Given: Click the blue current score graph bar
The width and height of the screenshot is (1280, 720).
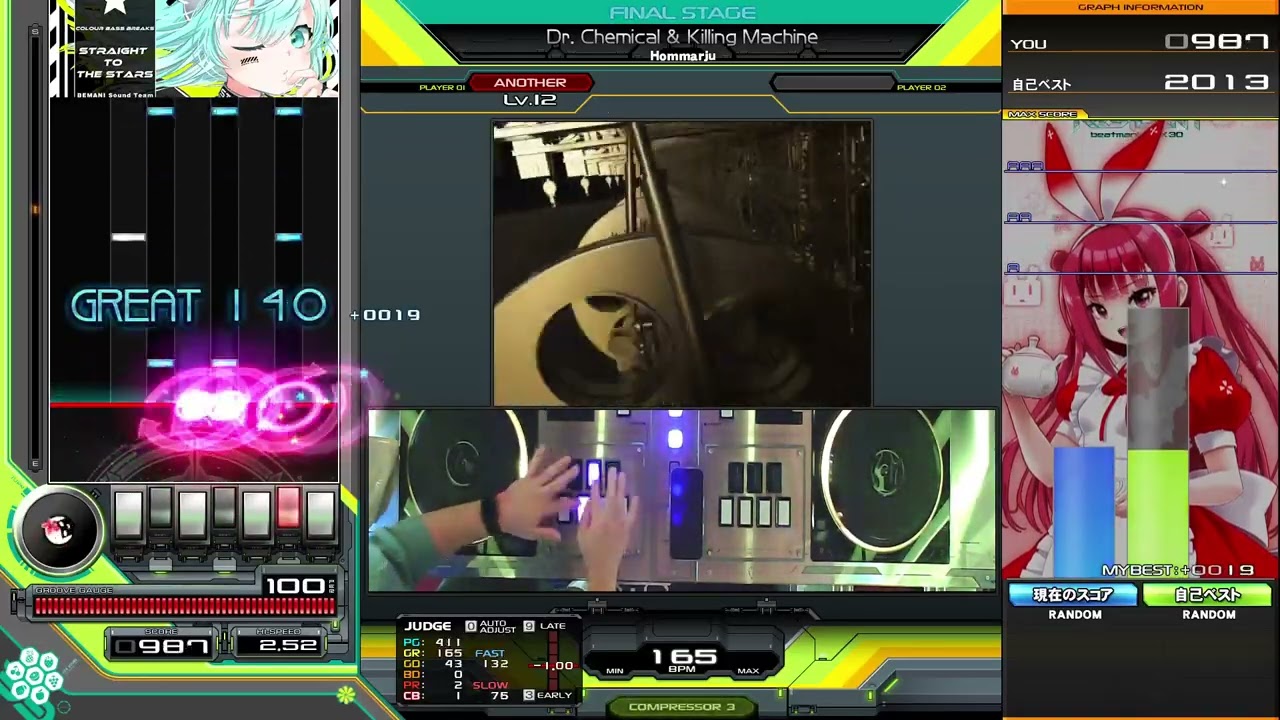Looking at the screenshot, I should [x=1083, y=512].
